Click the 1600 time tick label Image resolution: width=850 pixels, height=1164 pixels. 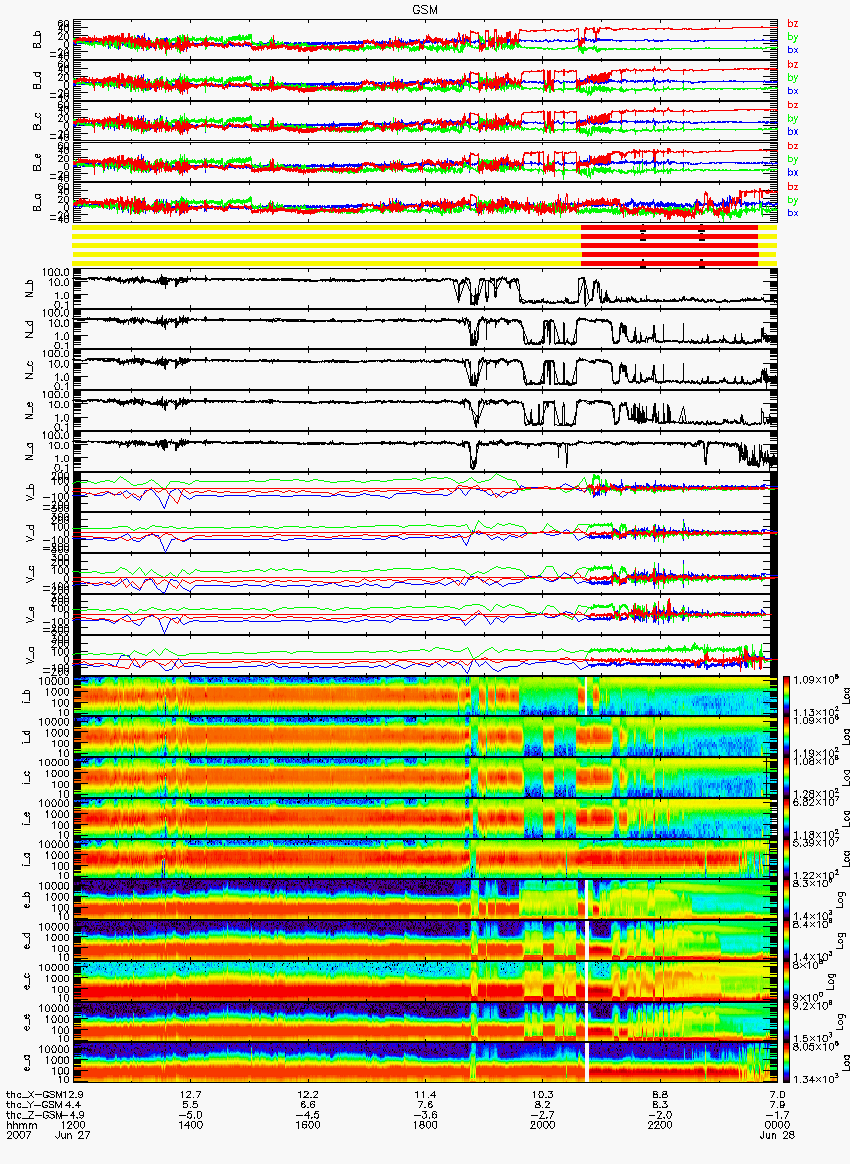(308, 1125)
